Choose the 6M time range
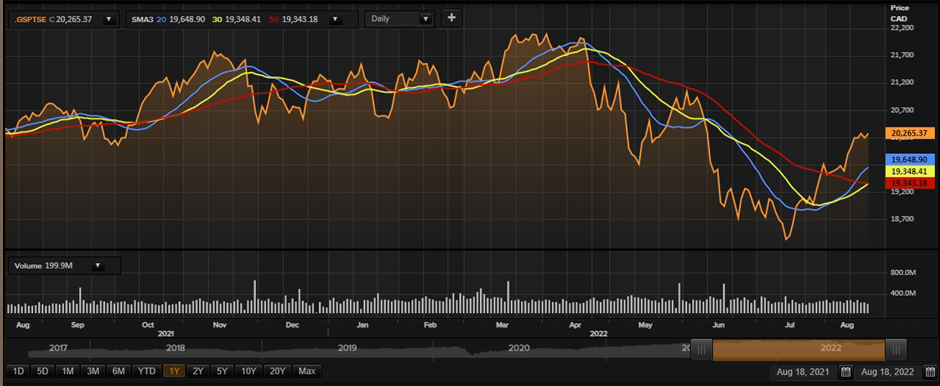The width and height of the screenshot is (940, 386). [118, 371]
